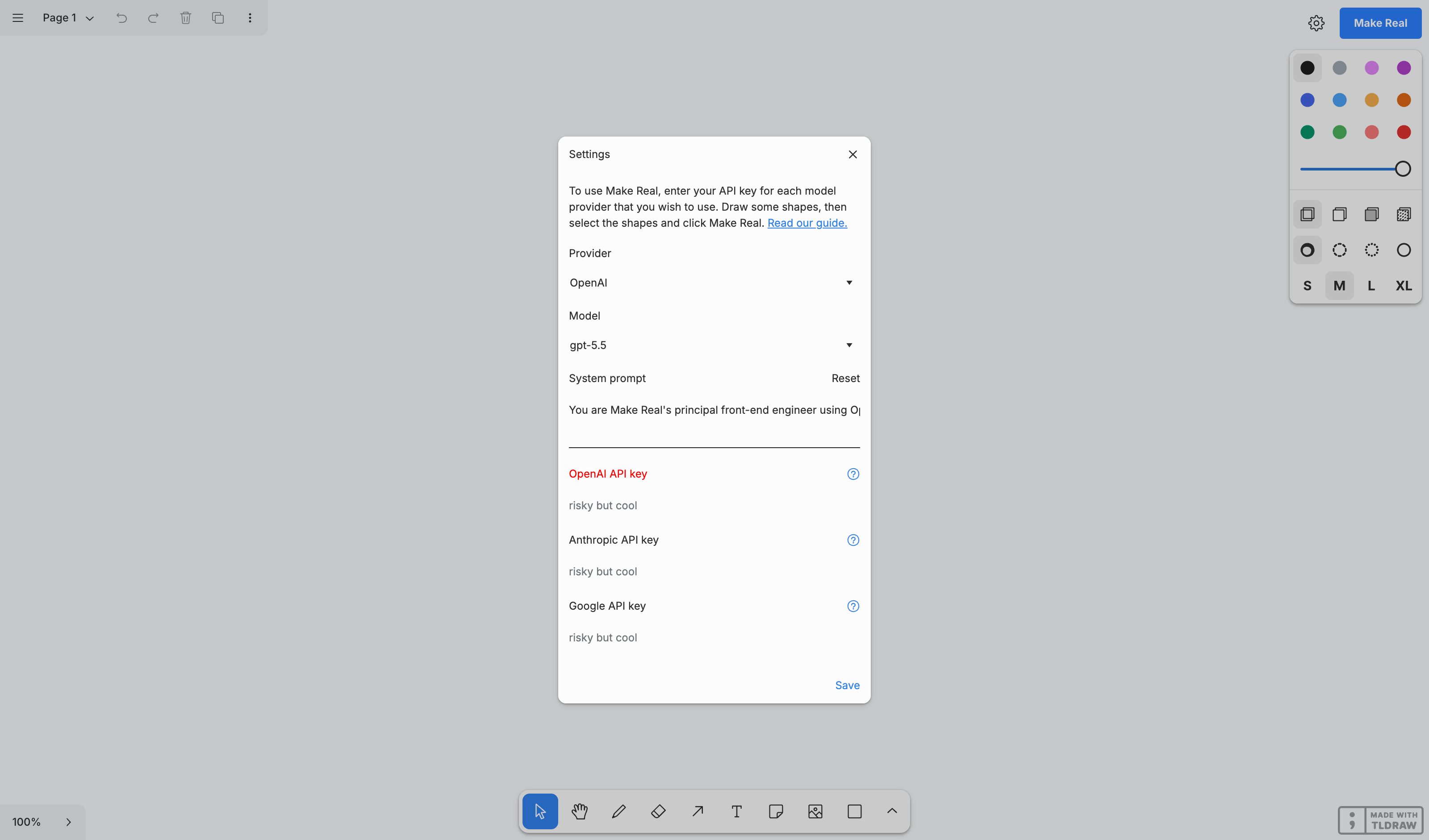Set dash style to dashed
Viewport: 1429px width, 840px height.
click(x=1339, y=250)
